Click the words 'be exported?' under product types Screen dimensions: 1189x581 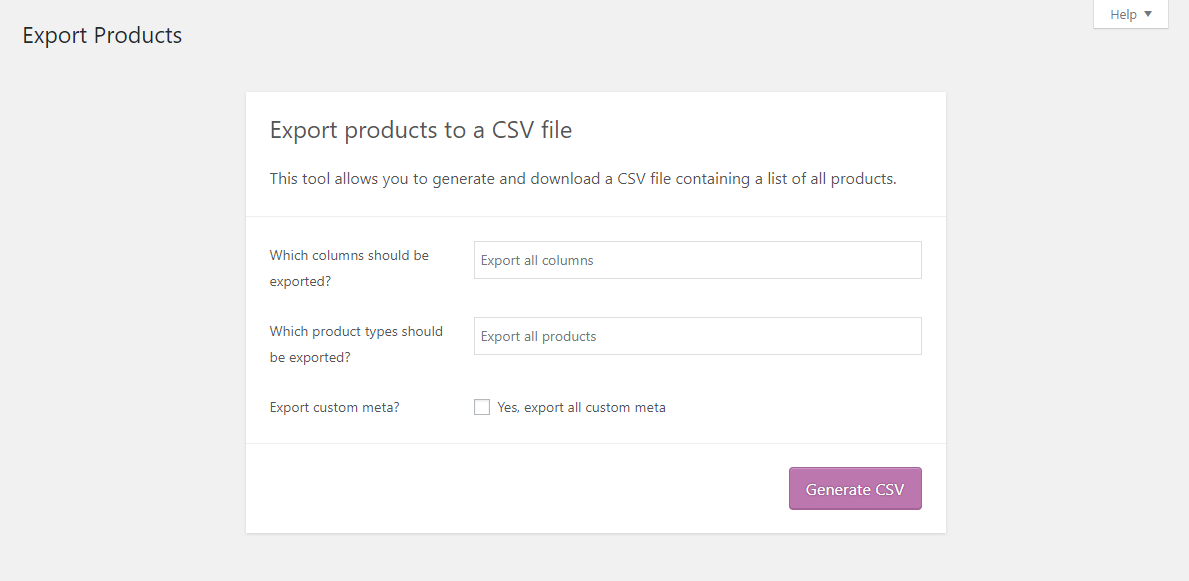pyautogui.click(x=310, y=357)
